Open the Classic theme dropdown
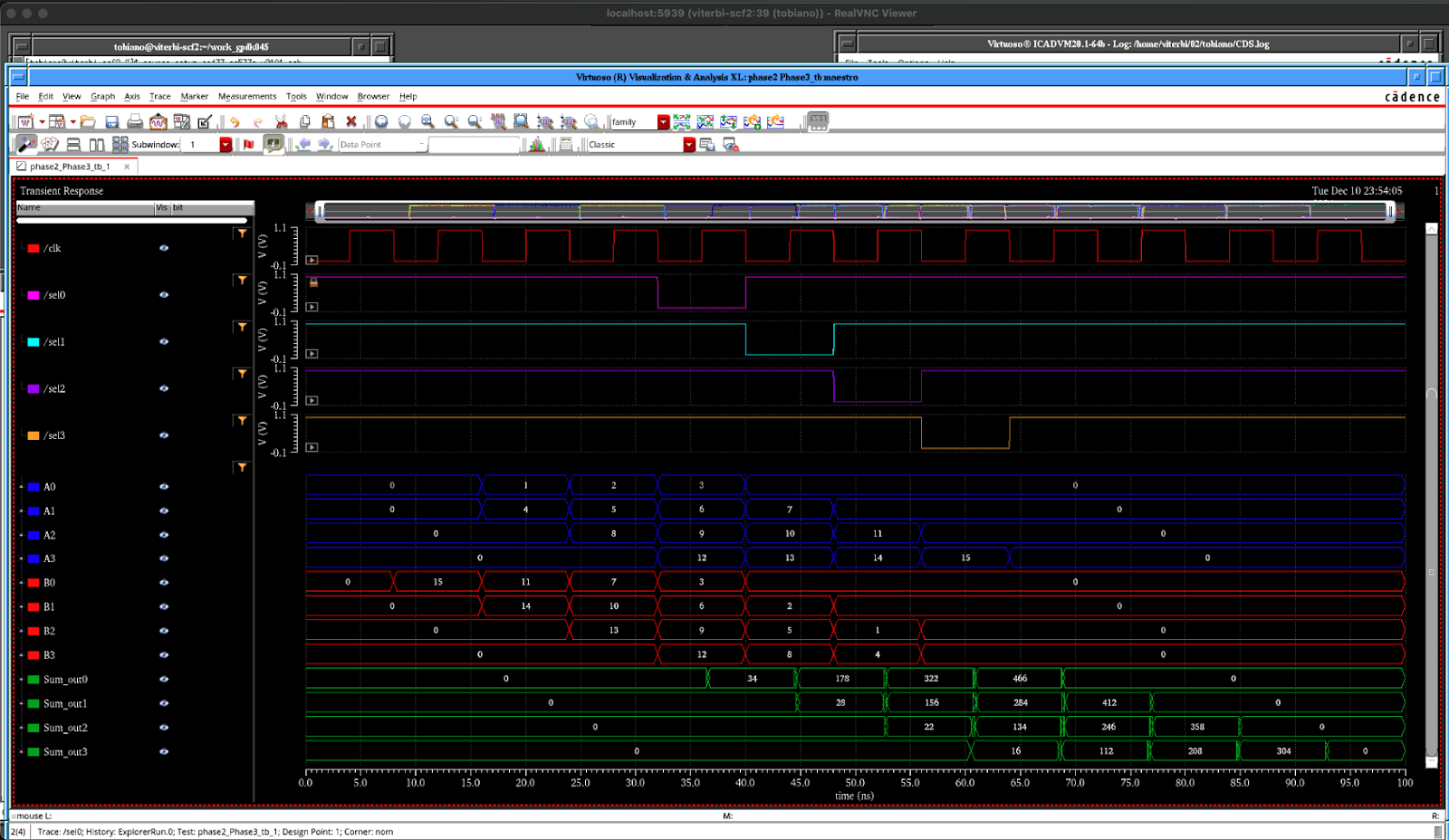This screenshot has width=1449, height=840. coord(689,145)
